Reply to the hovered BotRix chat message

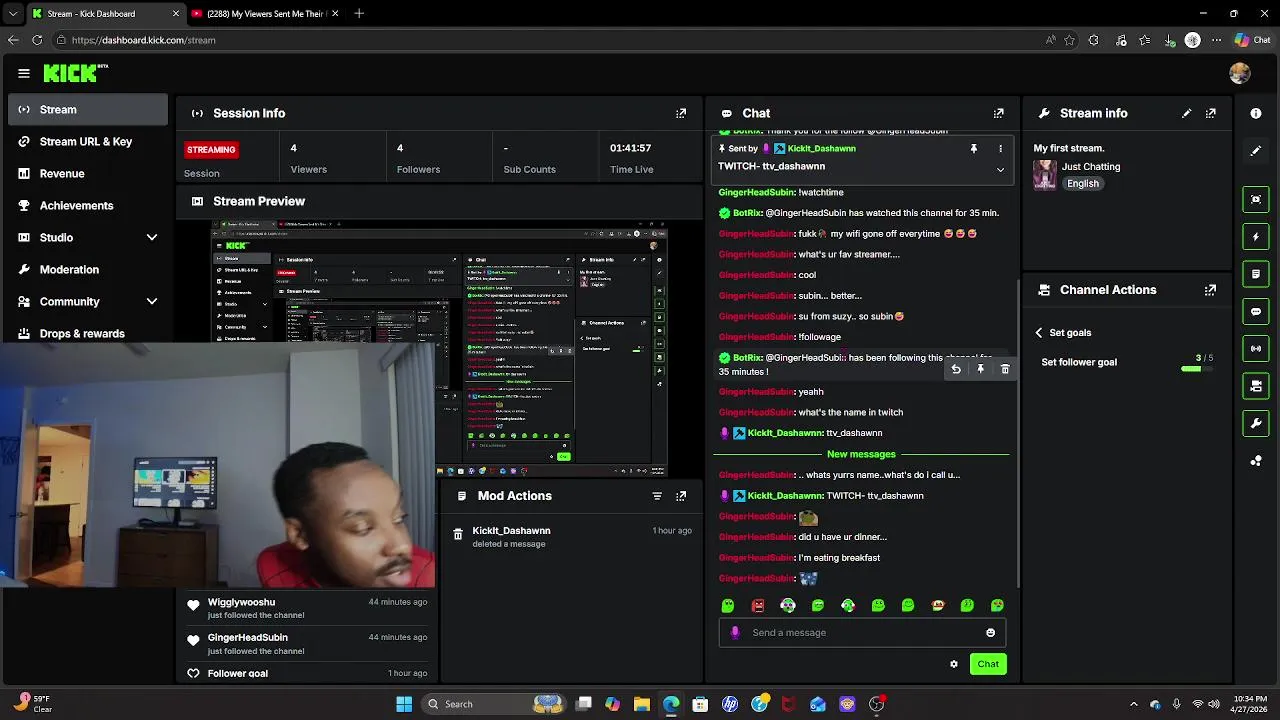tap(956, 369)
